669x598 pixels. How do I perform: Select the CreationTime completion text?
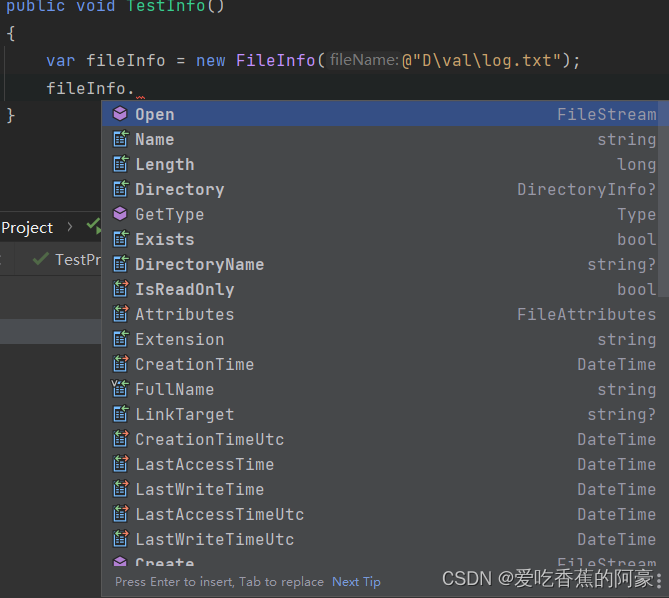(x=195, y=364)
